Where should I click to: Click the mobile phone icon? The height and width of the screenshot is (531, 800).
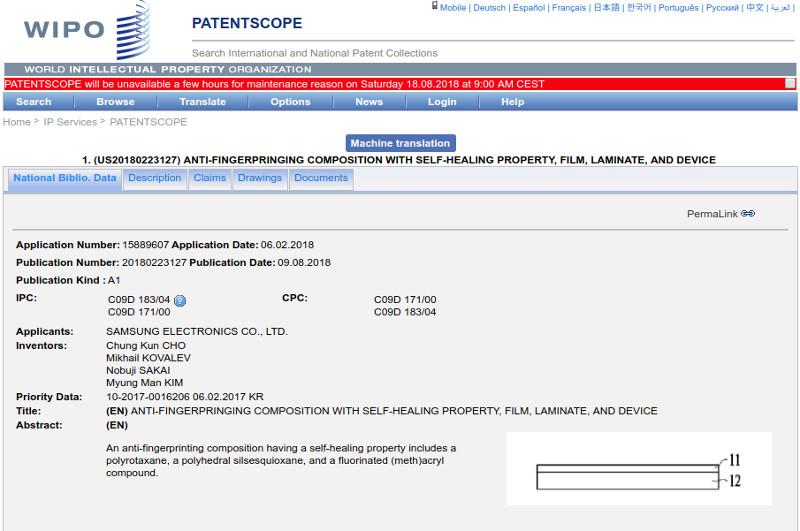(435, 6)
